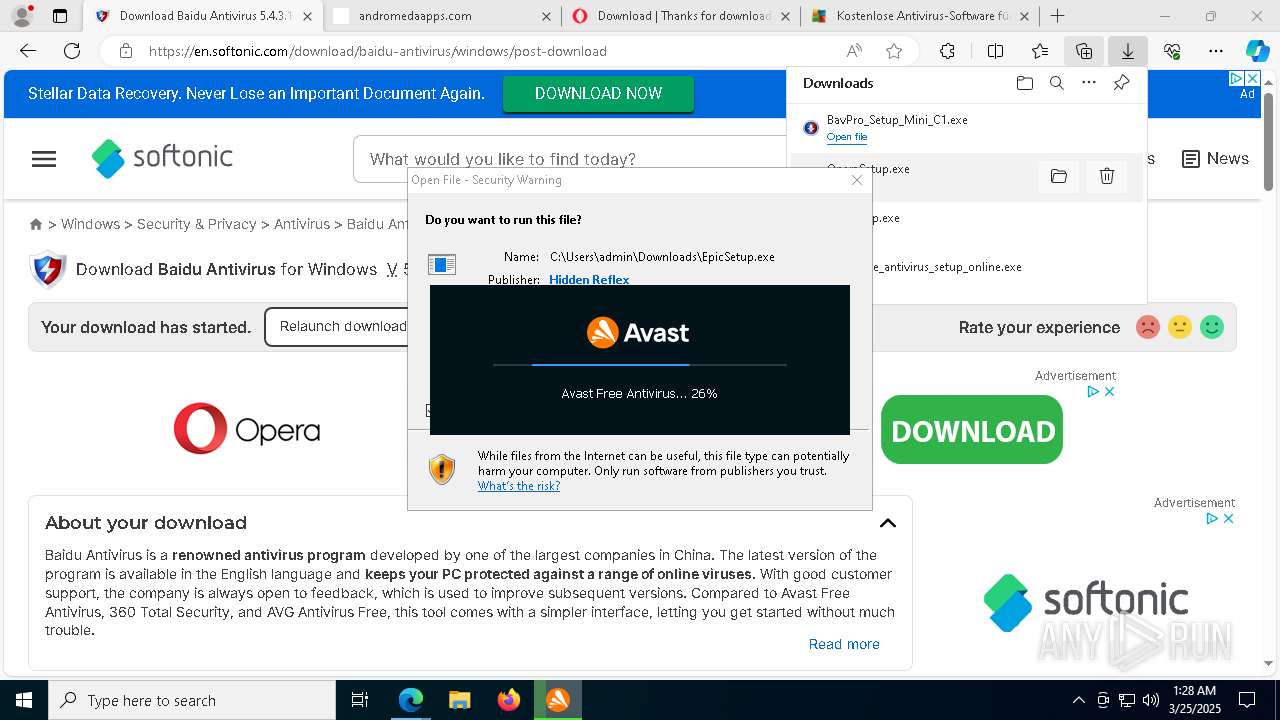The height and width of the screenshot is (720, 1280).
Task: Rate experience with angry red face
Action: coord(1148,327)
